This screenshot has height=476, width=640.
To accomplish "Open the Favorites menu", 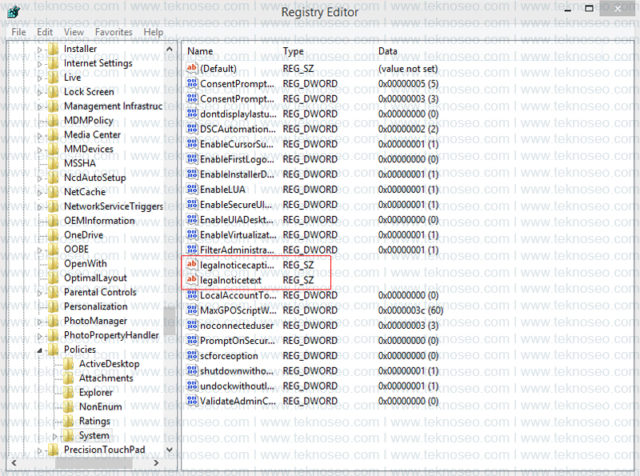I will point(113,32).
